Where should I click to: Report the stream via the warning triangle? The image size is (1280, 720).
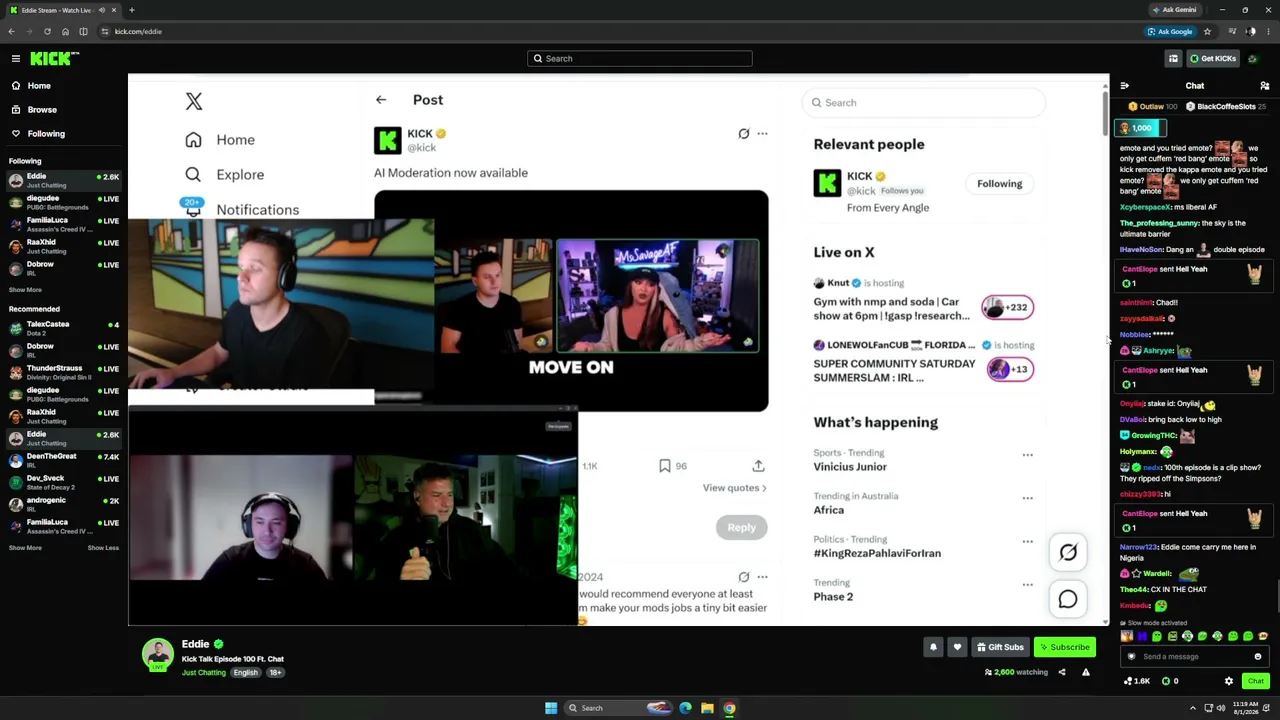click(1086, 672)
